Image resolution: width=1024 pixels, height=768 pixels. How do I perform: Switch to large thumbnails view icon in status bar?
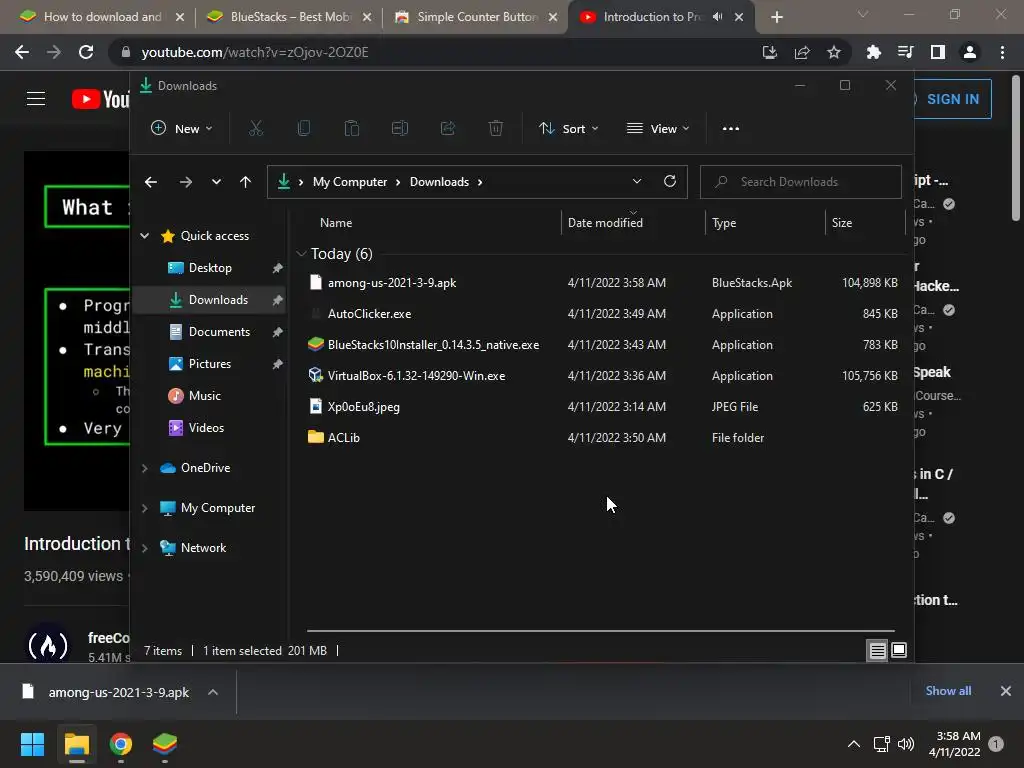(899, 650)
